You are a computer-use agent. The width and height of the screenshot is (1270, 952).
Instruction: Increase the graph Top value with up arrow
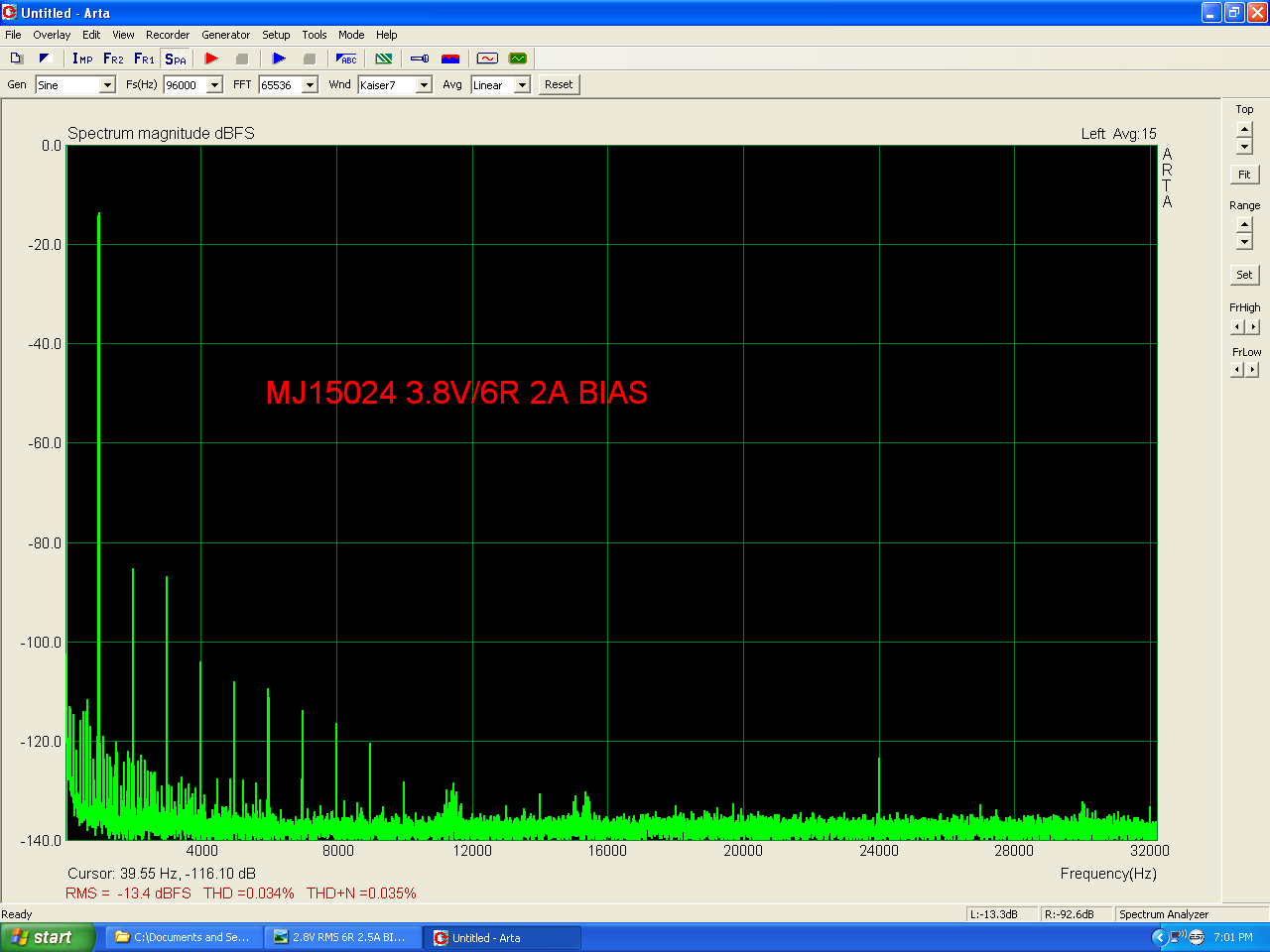point(1244,129)
